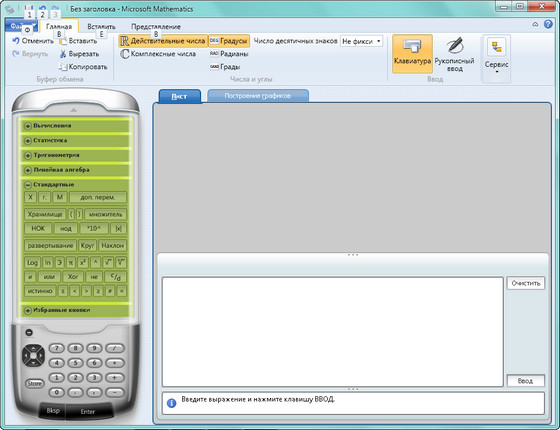Click the Отменить undo button
560x430 pixels.
click(x=33, y=41)
